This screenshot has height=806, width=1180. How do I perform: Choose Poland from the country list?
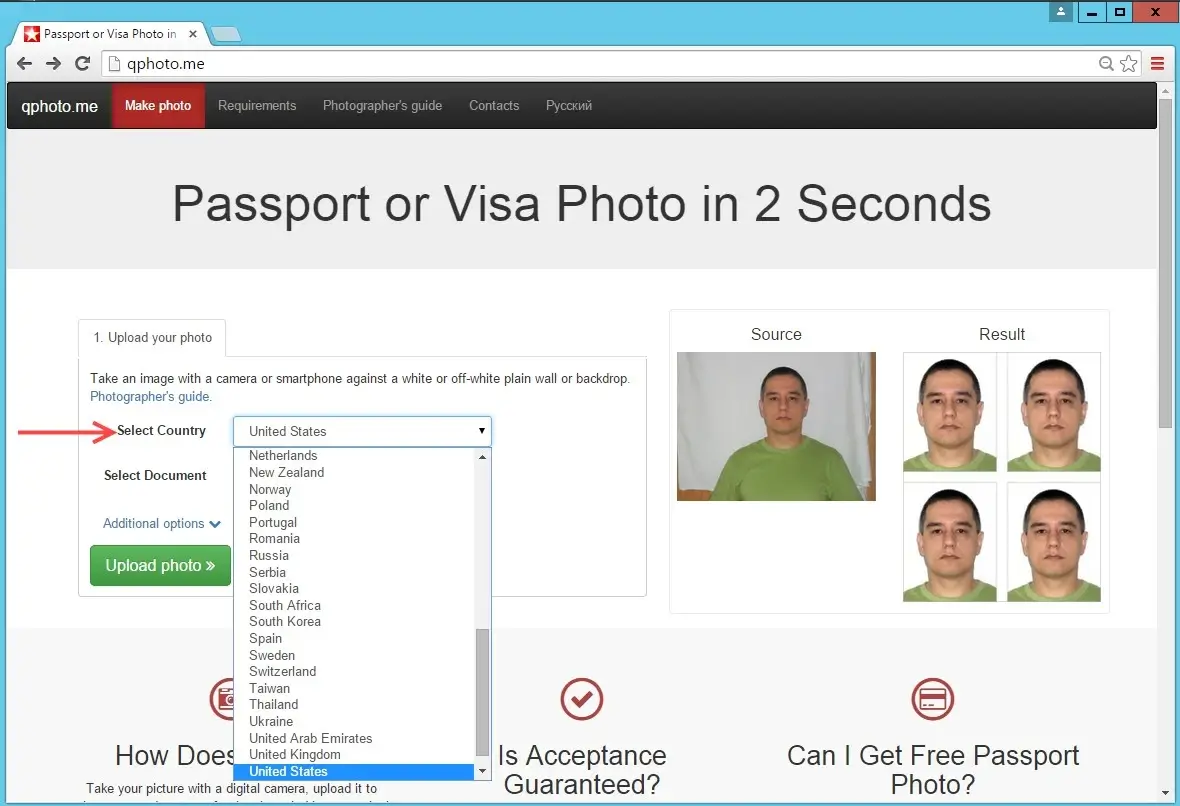354,506
